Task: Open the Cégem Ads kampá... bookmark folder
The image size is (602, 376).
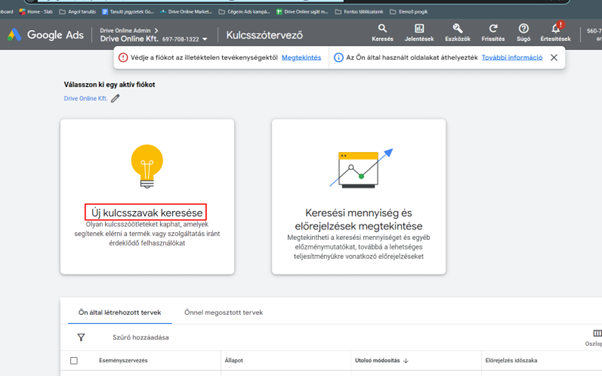Action: click(x=244, y=12)
